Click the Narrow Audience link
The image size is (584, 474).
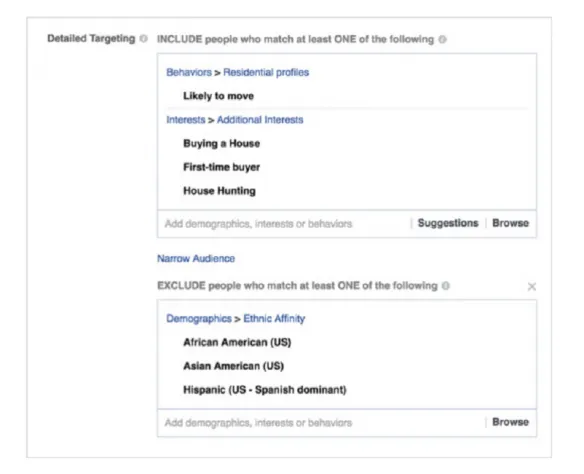pyautogui.click(x=196, y=258)
